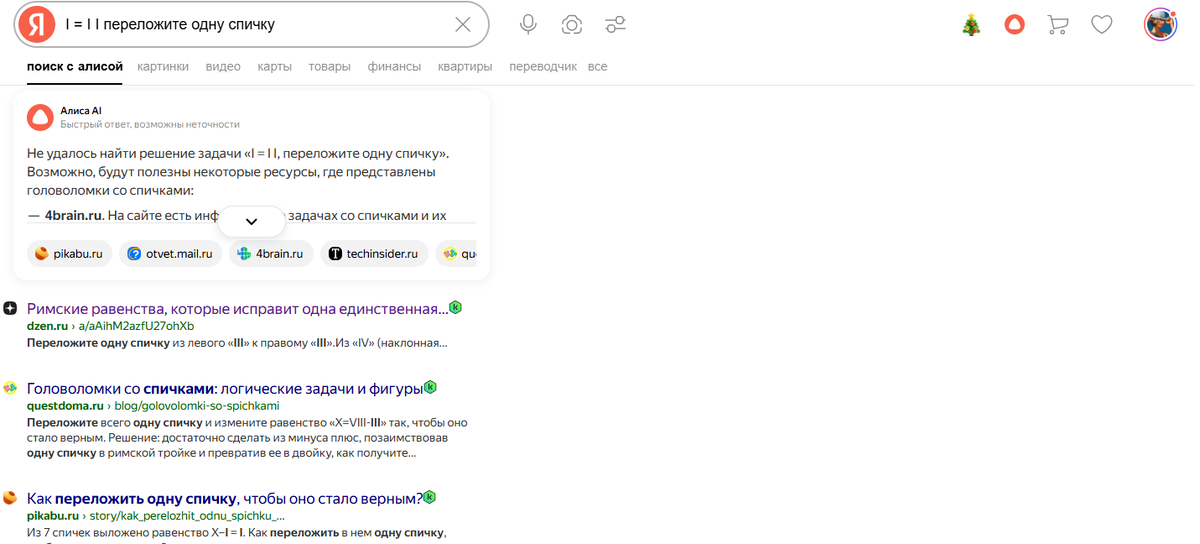Open dzen.ru result URL link
Viewport: 1200px width, 544px height.
click(x=110, y=326)
